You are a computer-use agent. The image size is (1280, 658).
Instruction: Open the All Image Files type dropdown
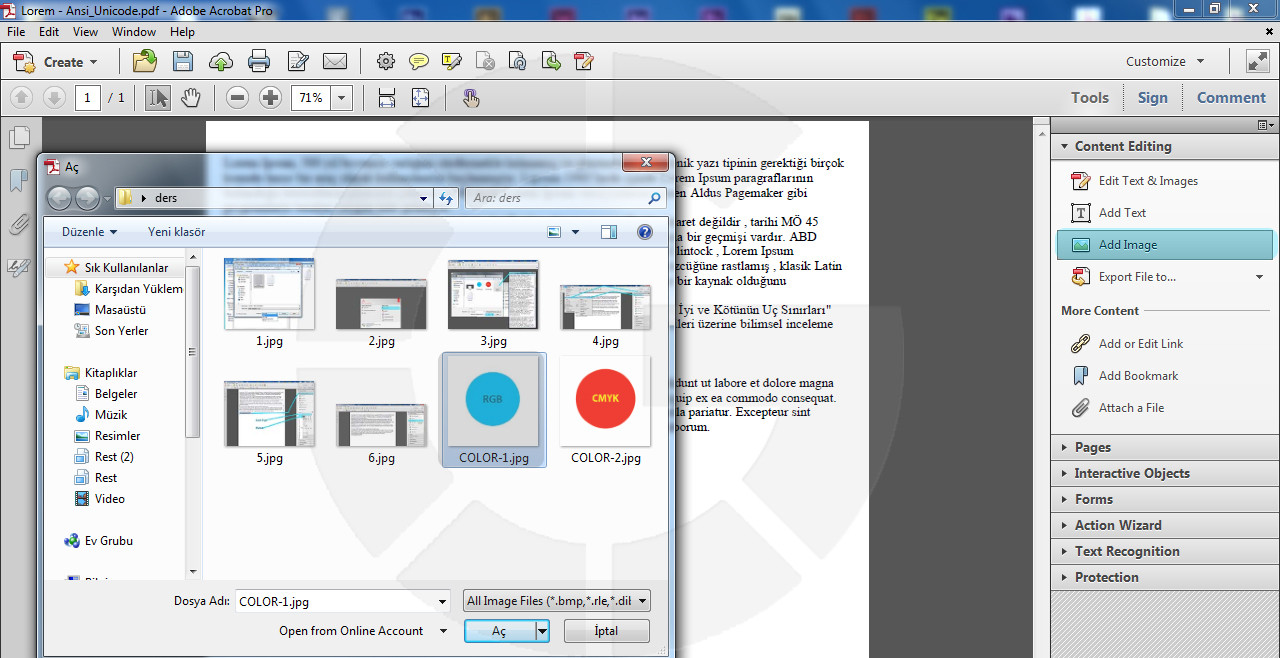click(x=557, y=601)
